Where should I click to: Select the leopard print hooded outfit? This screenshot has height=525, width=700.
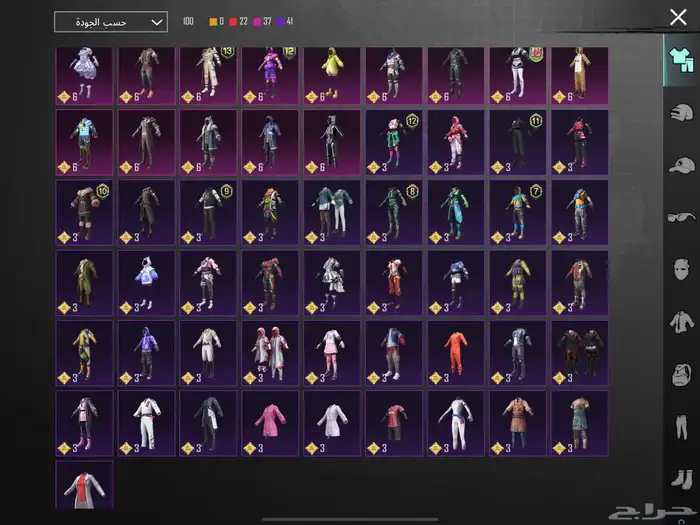(579, 75)
